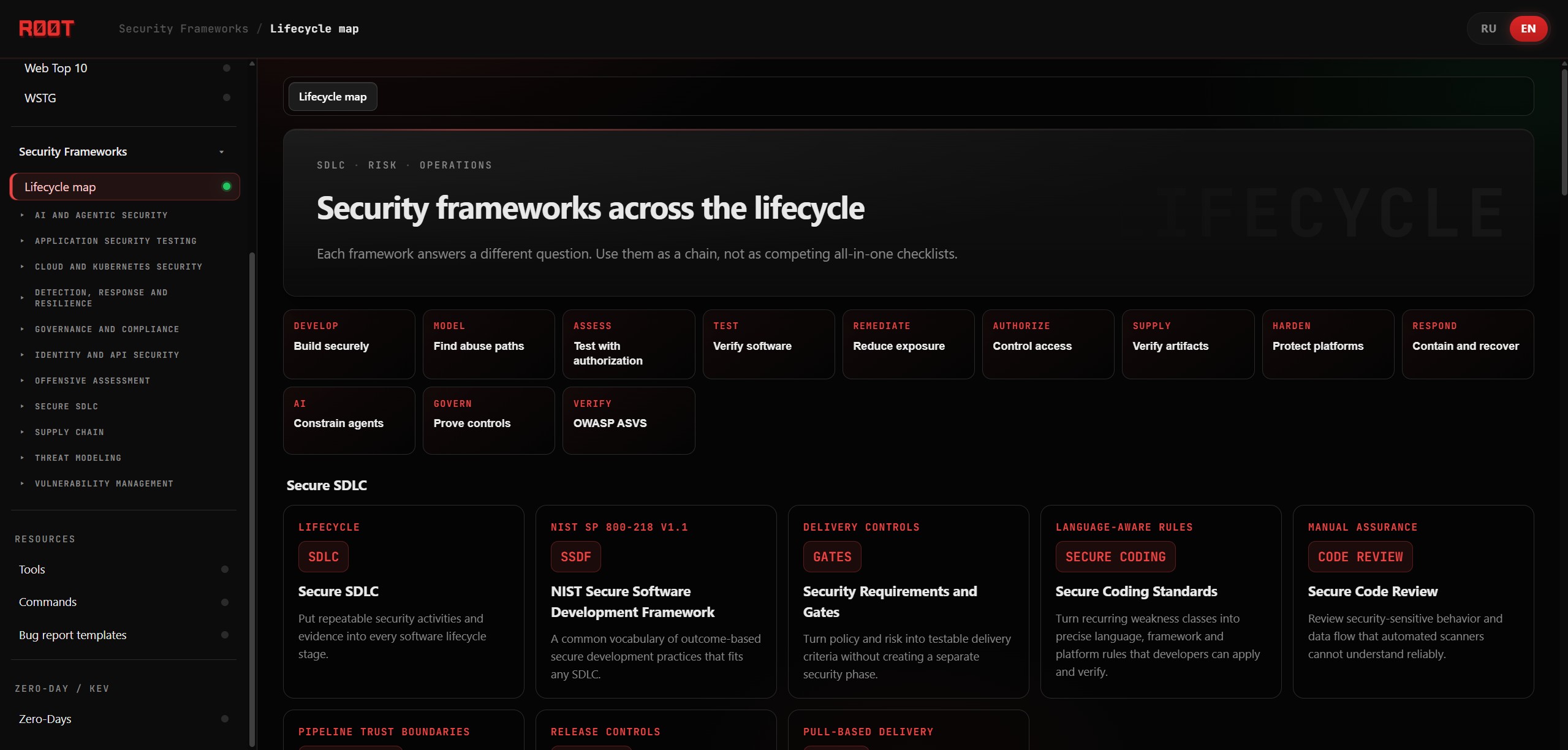Click main page scrollbar thumb
The height and width of the screenshot is (750, 1568).
pos(1564,132)
